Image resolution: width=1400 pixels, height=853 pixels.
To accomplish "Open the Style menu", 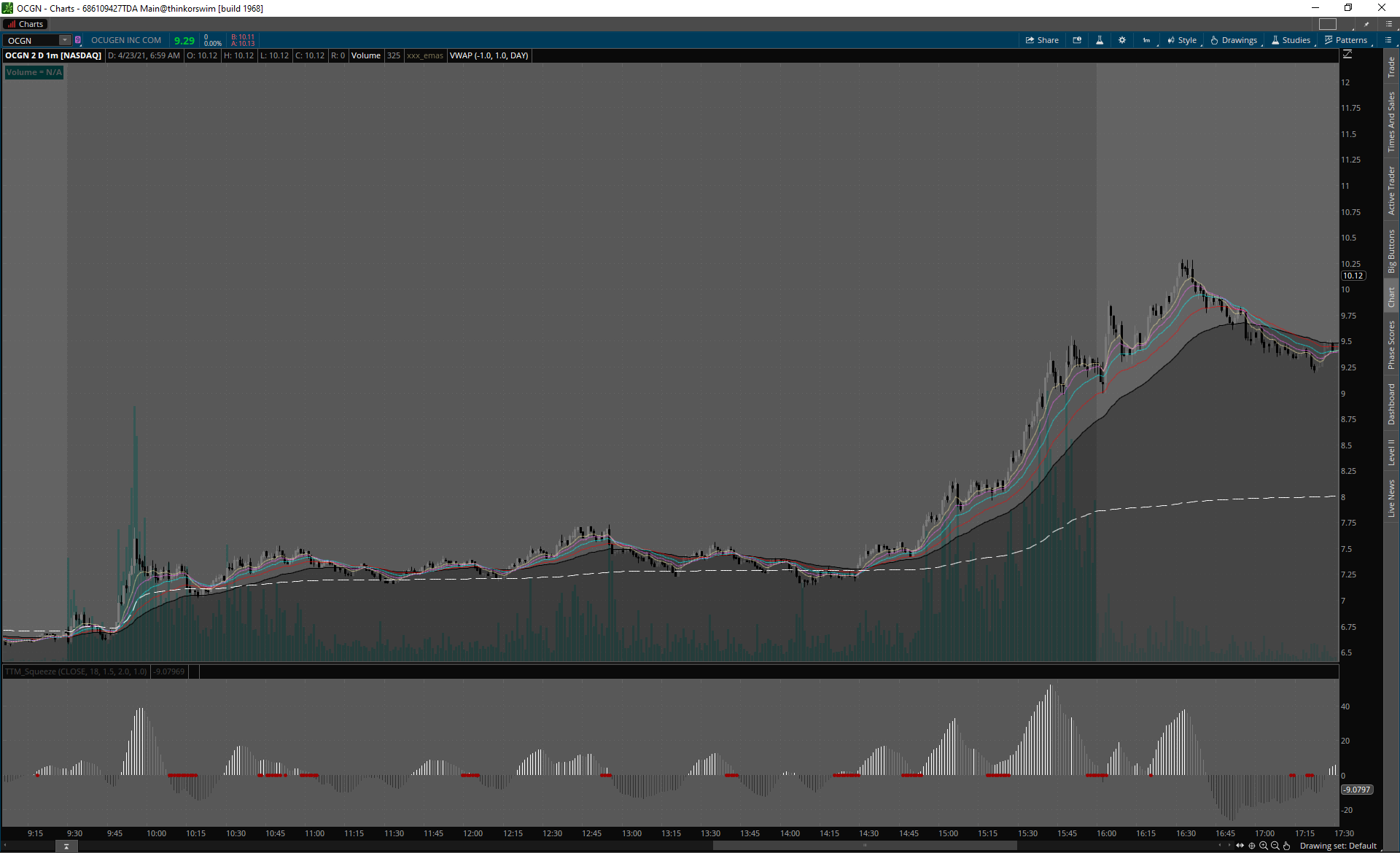I will (x=1182, y=40).
